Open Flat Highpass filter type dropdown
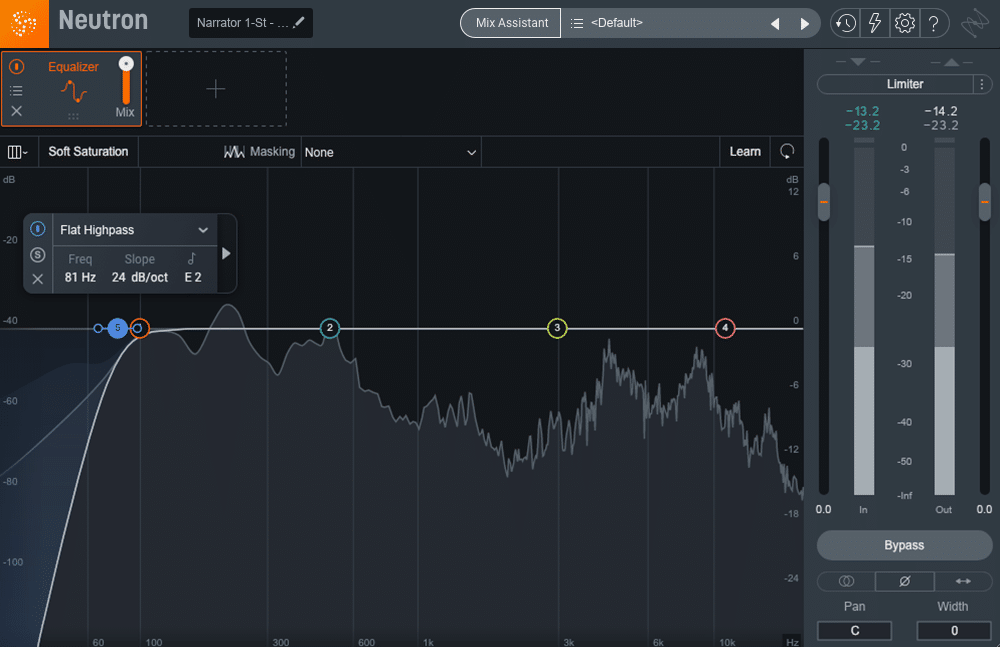 pyautogui.click(x=135, y=230)
